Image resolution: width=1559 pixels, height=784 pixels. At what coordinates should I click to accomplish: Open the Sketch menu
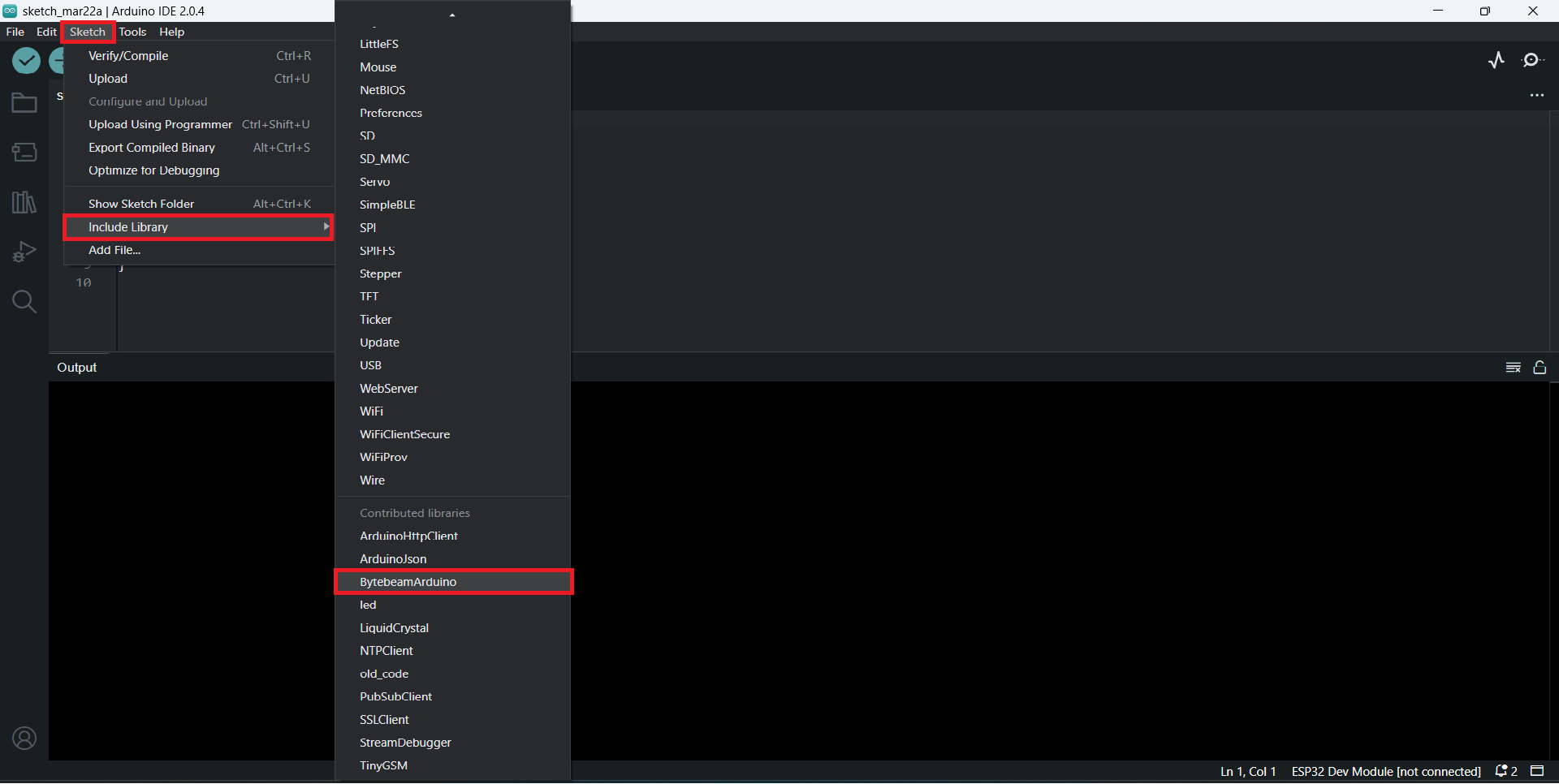pos(88,32)
